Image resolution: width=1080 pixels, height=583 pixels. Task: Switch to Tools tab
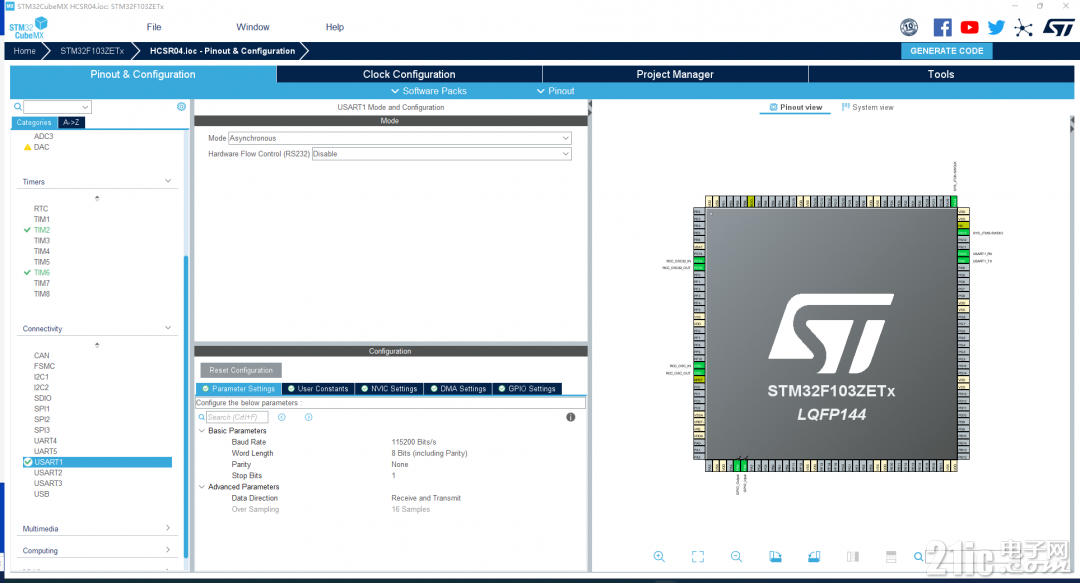pyautogui.click(x=941, y=74)
